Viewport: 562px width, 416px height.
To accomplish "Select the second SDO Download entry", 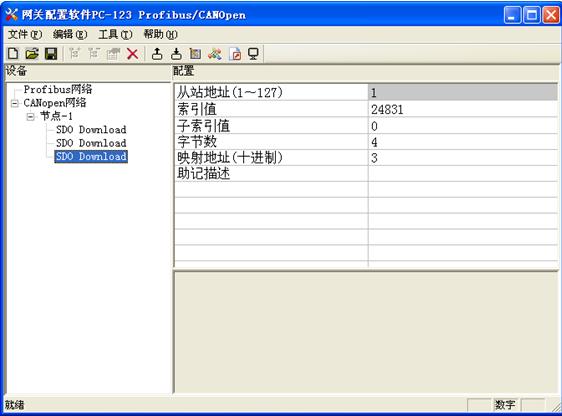I will click(x=91, y=143).
